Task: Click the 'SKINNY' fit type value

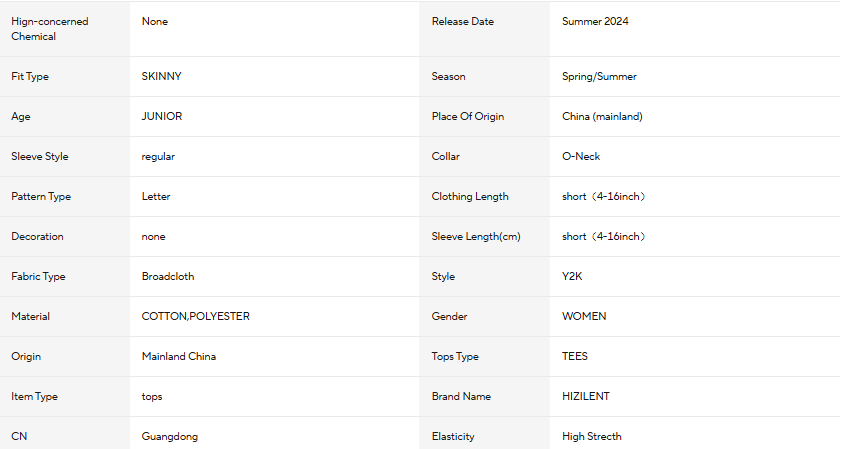Action: pos(162,77)
